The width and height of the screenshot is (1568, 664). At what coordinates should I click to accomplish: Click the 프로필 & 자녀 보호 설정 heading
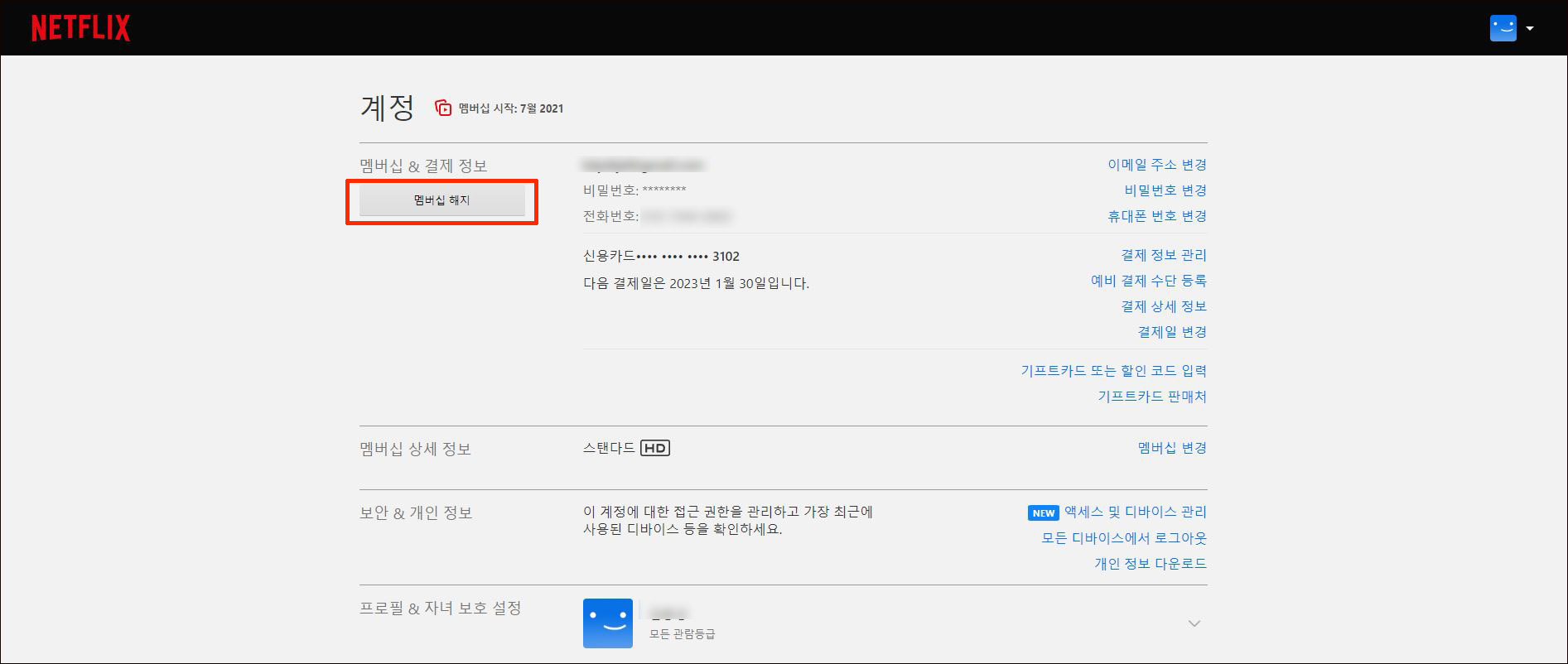point(441,609)
